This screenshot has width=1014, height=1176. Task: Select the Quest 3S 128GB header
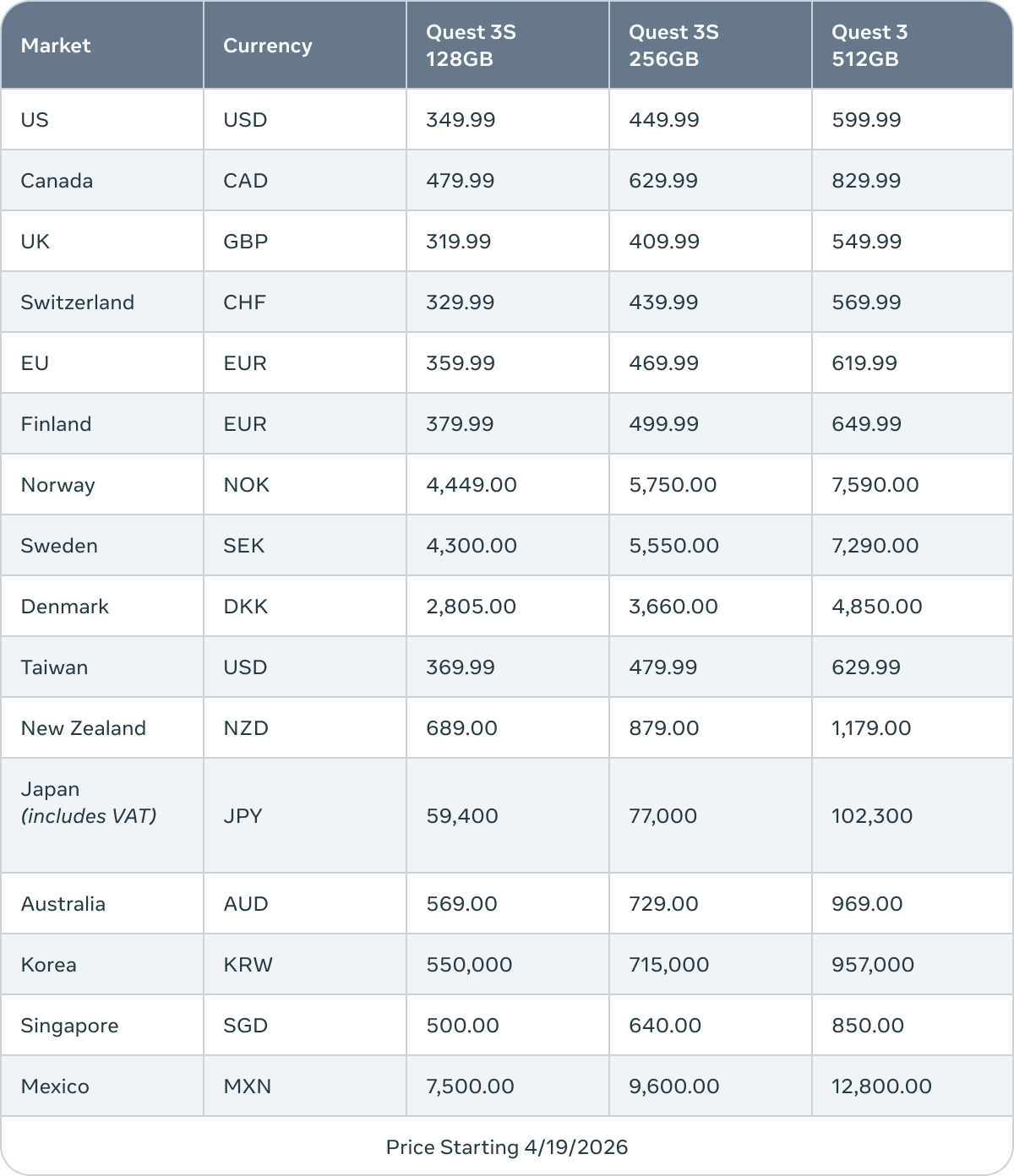click(x=471, y=46)
